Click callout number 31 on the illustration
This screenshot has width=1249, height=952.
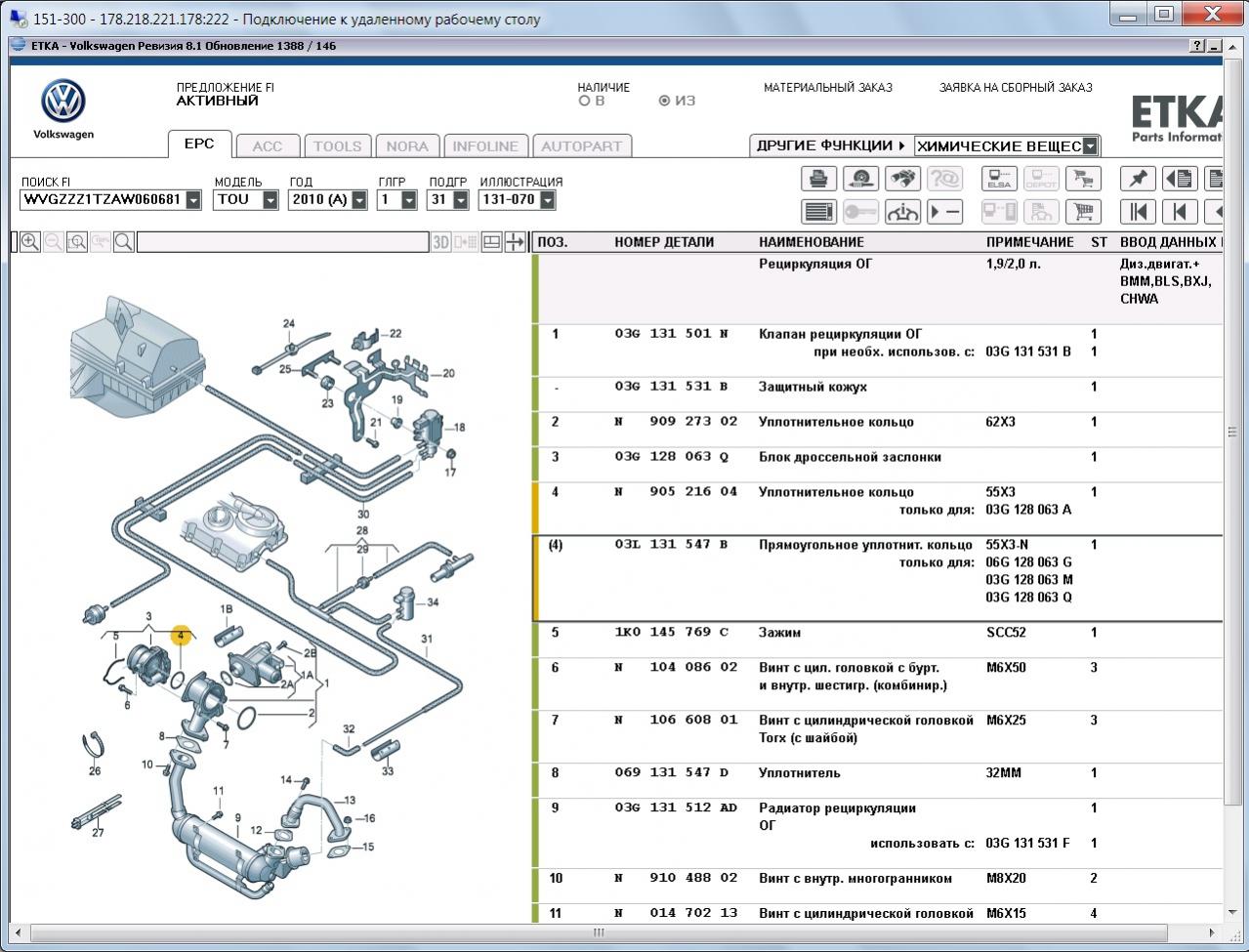pos(427,640)
